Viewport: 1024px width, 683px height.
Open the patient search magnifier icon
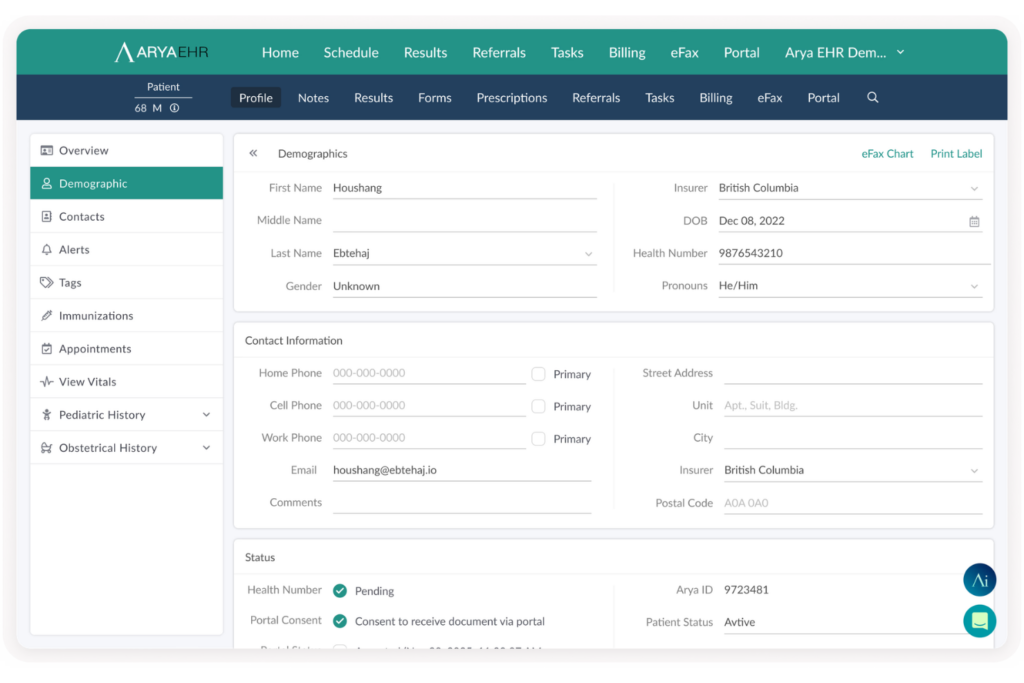(872, 97)
